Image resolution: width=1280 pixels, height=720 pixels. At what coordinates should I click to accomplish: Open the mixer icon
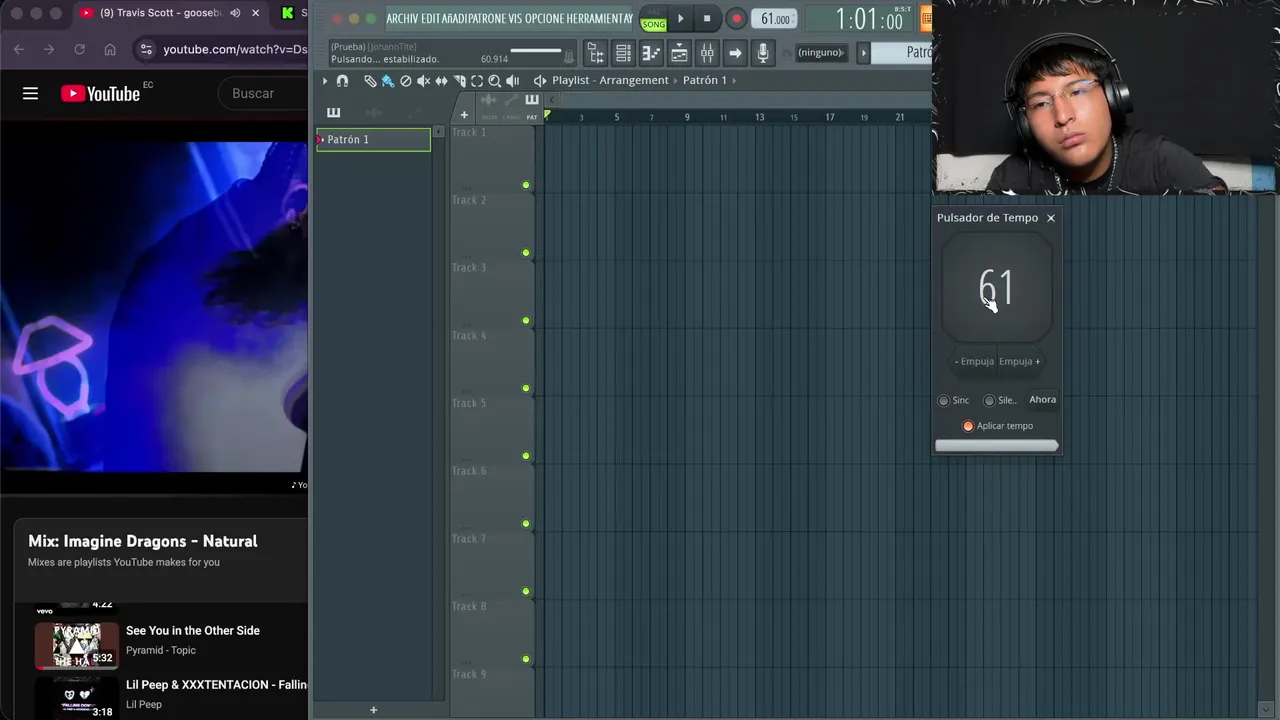(x=707, y=53)
